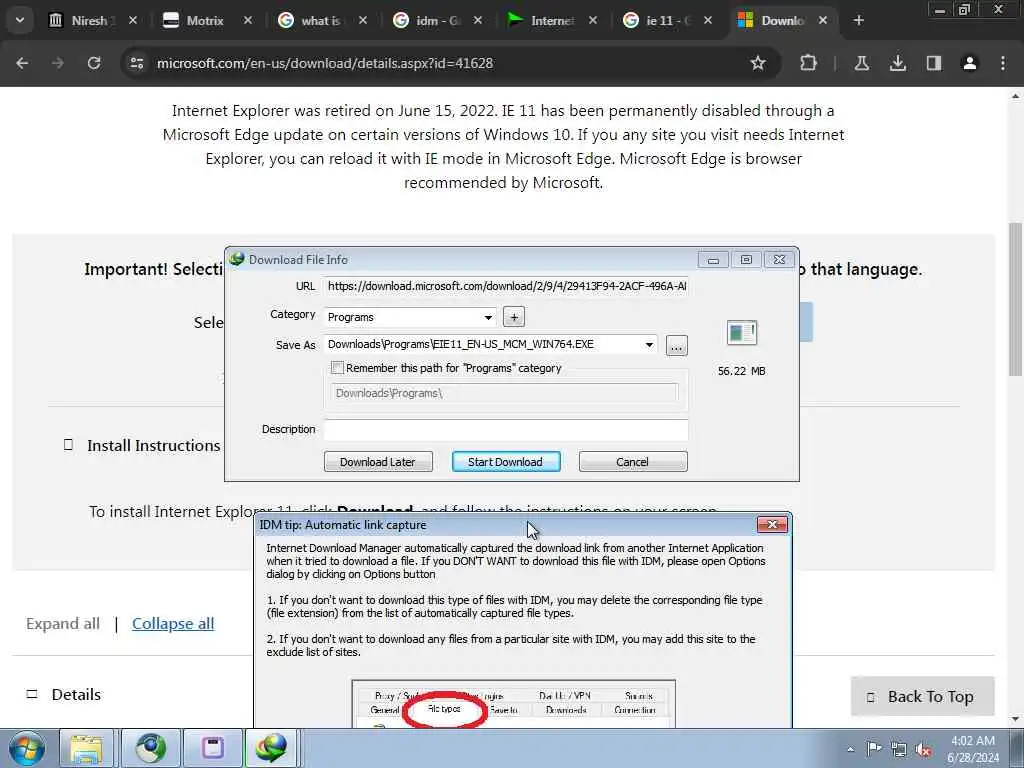
Task: Click Download Later button
Action: pos(378,462)
